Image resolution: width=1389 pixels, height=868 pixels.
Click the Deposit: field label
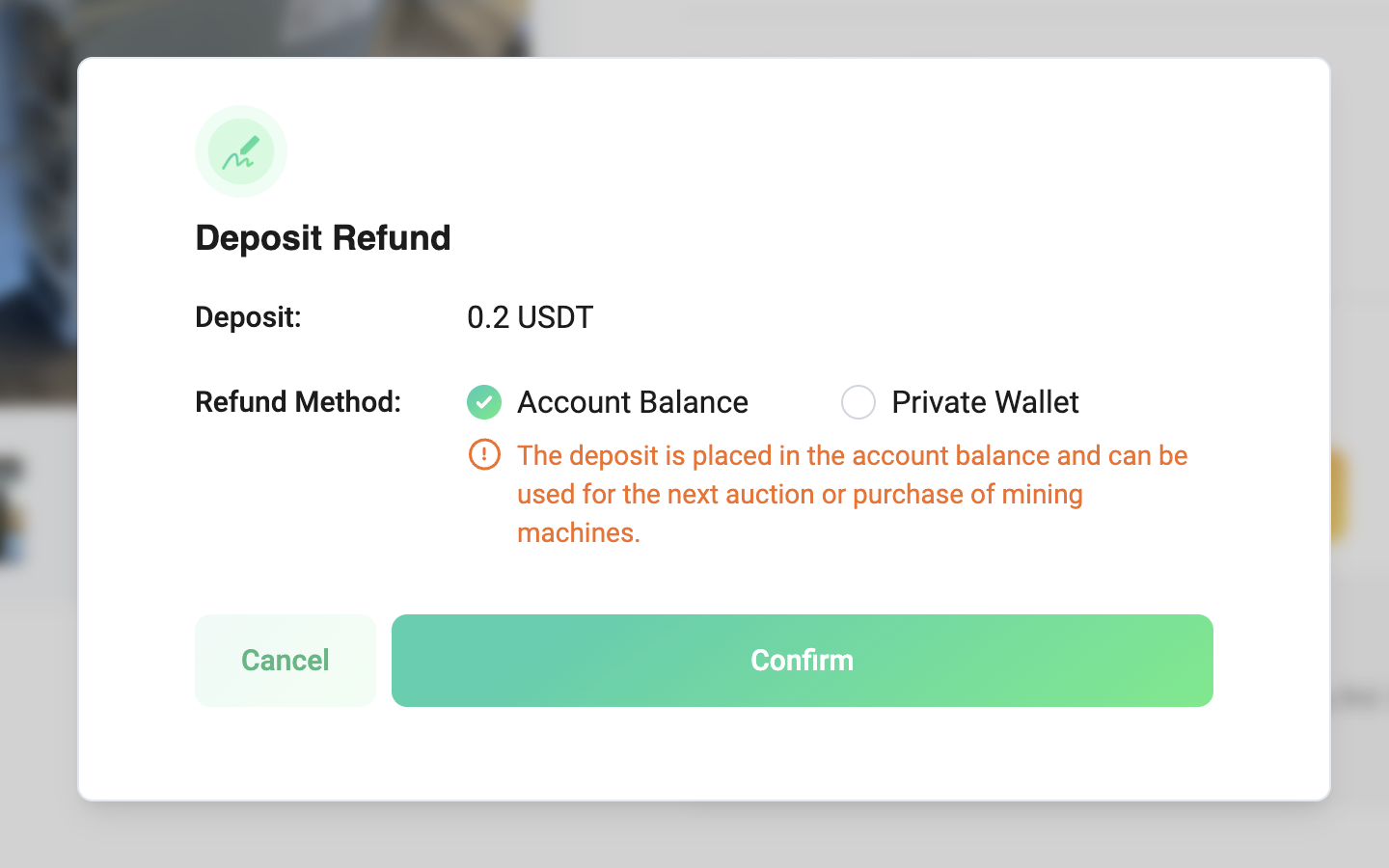[x=248, y=317]
